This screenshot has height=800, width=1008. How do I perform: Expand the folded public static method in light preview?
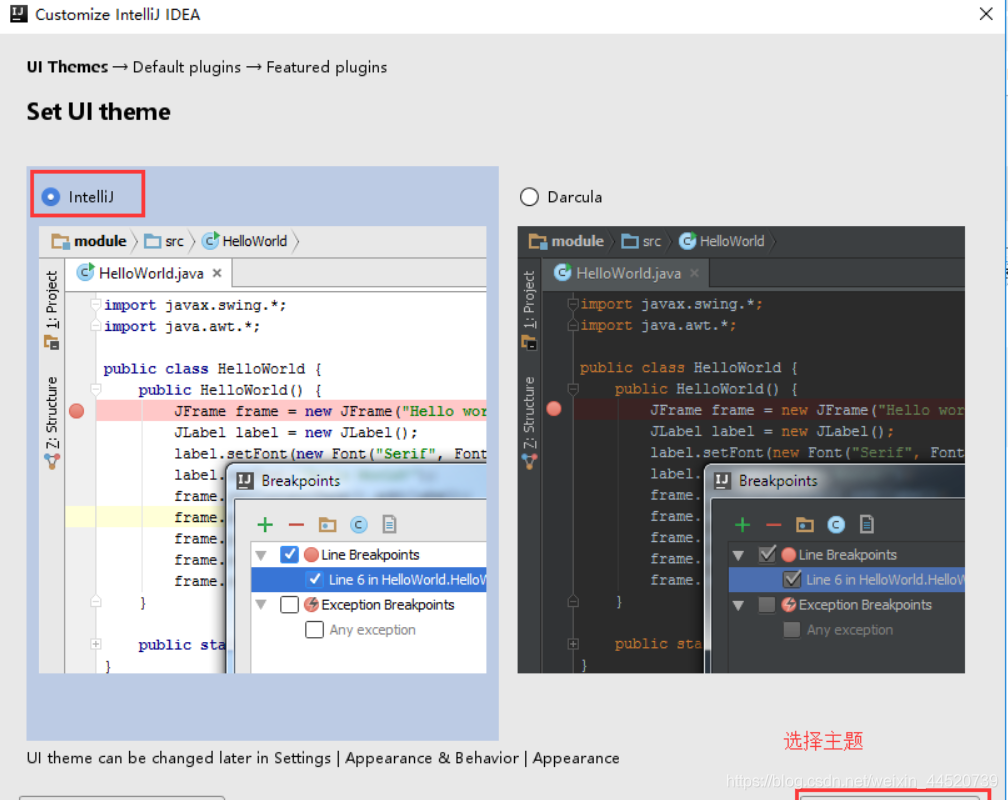[x=95, y=644]
